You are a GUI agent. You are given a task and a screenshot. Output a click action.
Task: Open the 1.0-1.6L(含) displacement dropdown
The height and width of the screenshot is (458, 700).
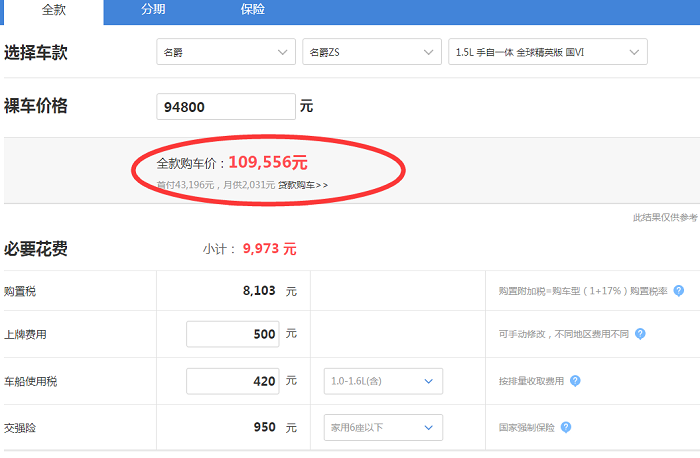coord(383,381)
